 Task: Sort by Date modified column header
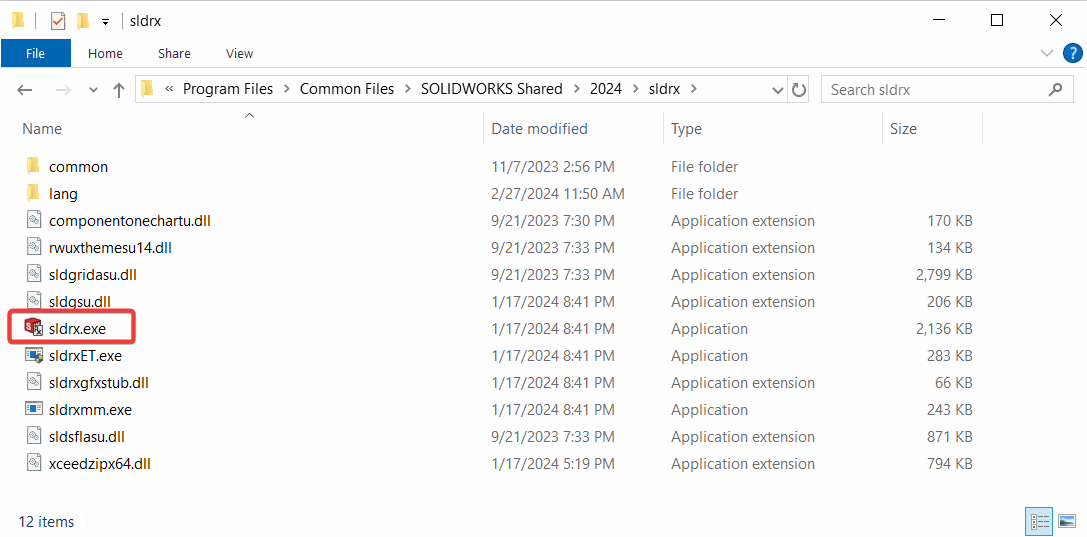[539, 128]
